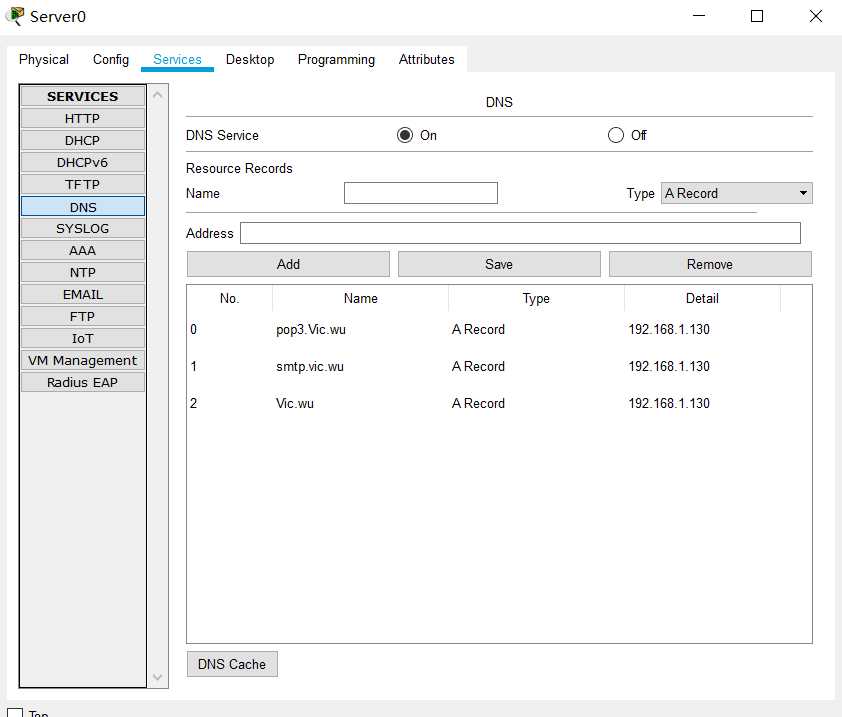Click the Save record button
This screenshot has height=717, width=842.
(x=499, y=264)
